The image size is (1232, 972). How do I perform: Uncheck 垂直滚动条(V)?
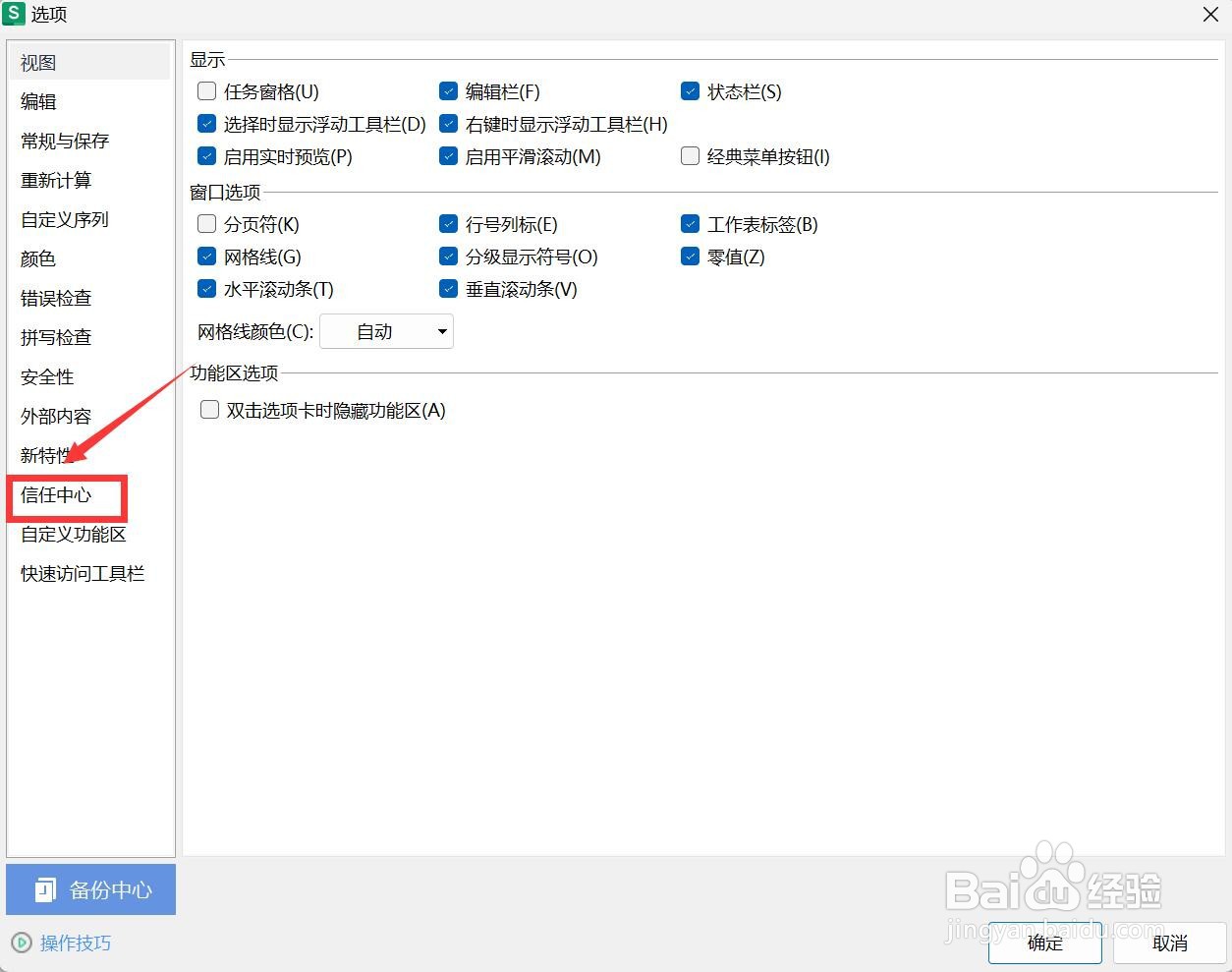click(x=448, y=289)
